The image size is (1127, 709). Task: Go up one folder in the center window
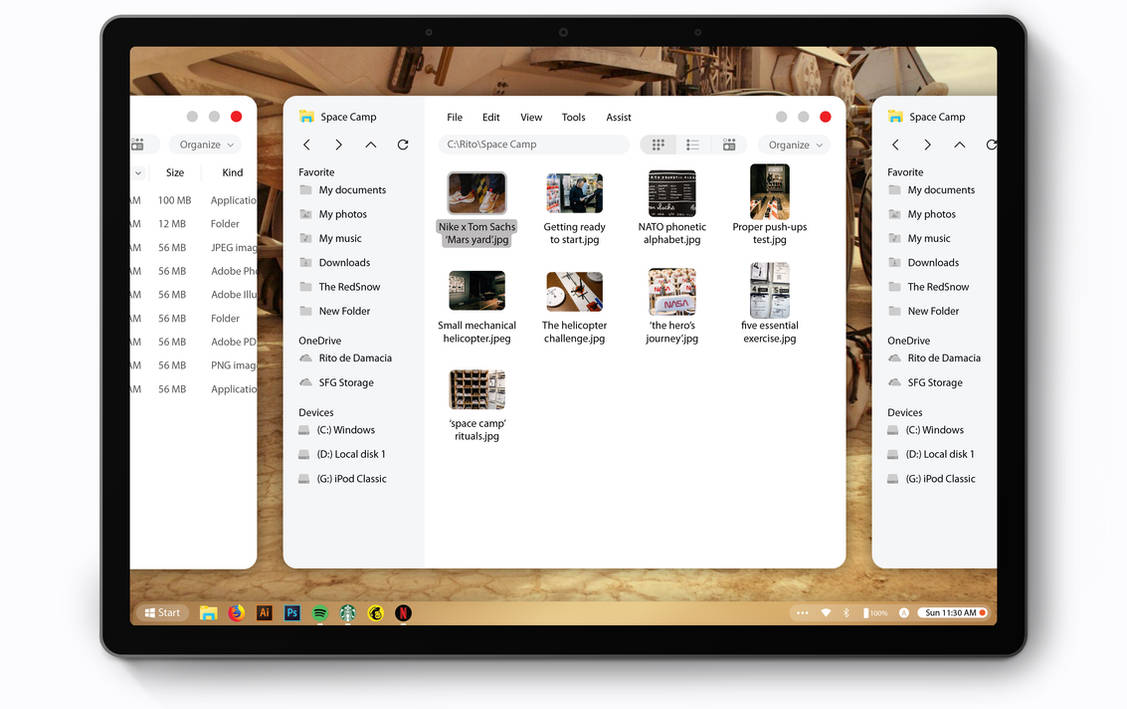pos(371,145)
